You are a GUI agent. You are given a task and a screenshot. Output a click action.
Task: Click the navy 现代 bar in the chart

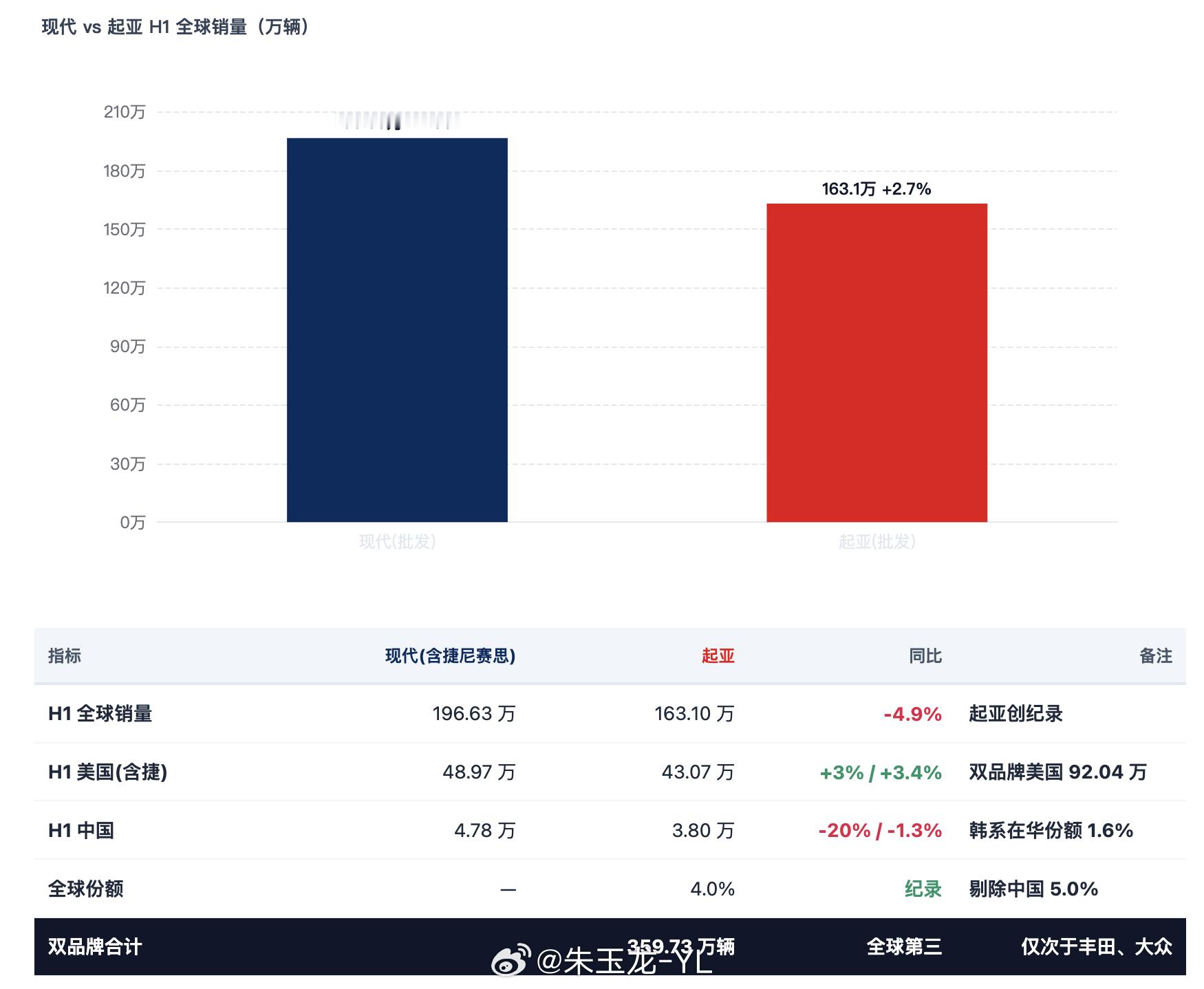pos(397,330)
